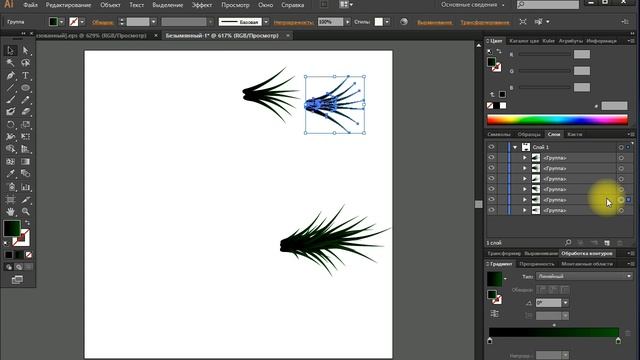Image resolution: width=640 pixels, height=360 pixels.
Task: Click the R channel slider track
Action: (544, 54)
